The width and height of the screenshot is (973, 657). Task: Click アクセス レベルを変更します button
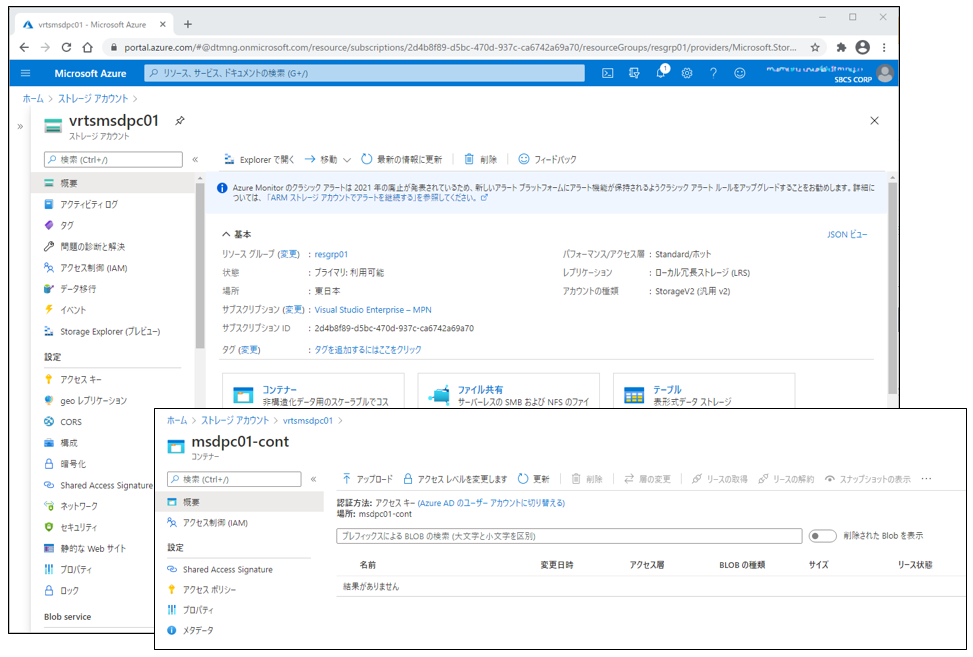click(455, 479)
